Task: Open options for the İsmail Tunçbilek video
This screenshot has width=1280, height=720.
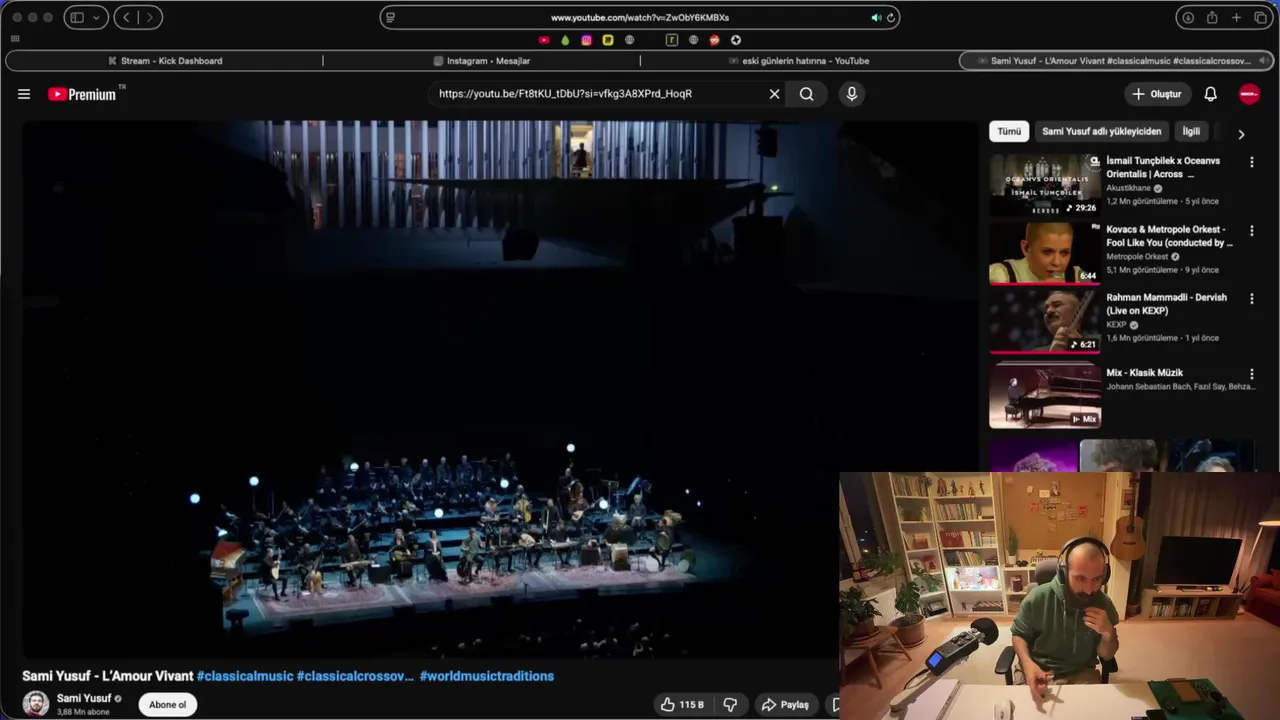Action: [1251, 162]
